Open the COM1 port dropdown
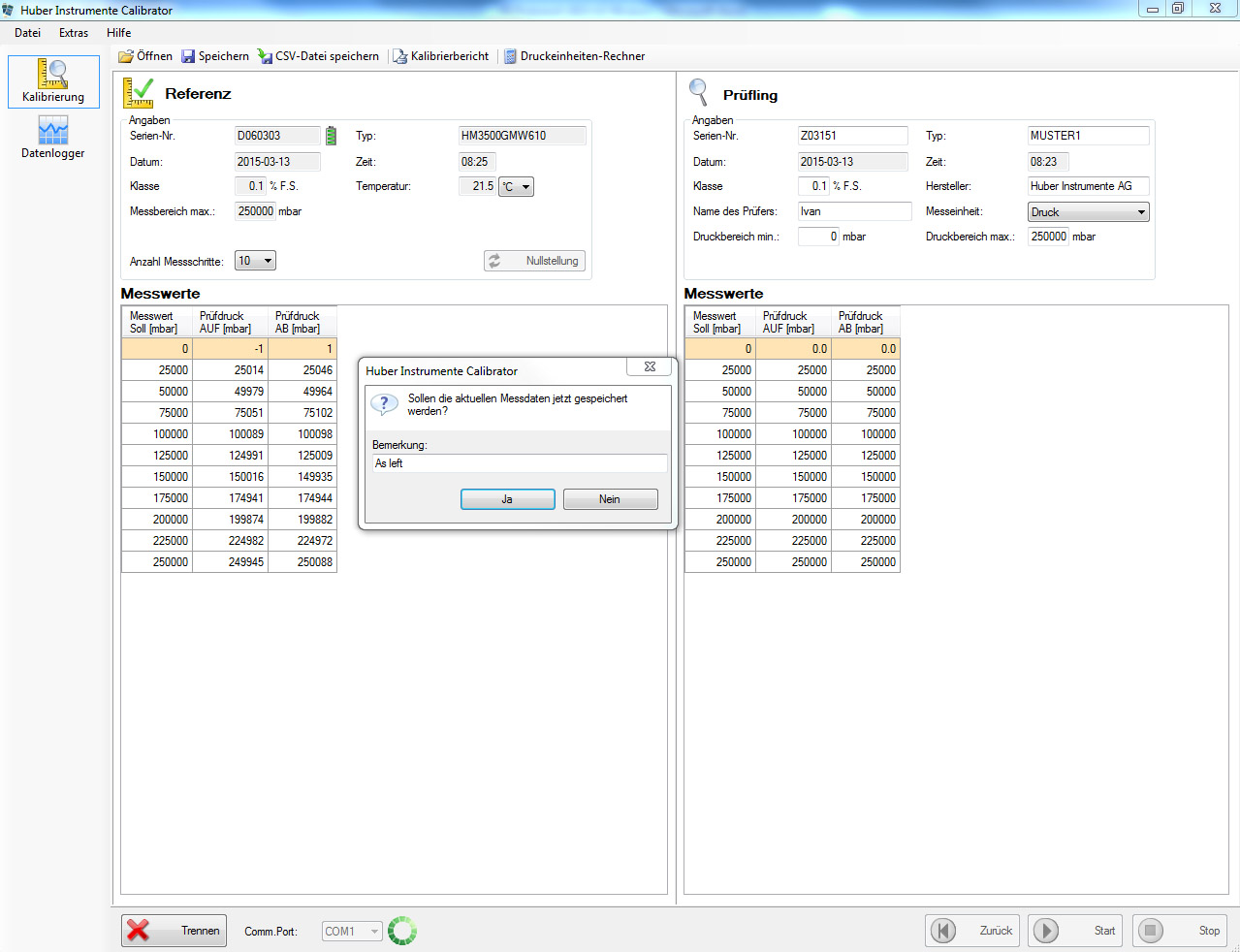 pos(352,932)
